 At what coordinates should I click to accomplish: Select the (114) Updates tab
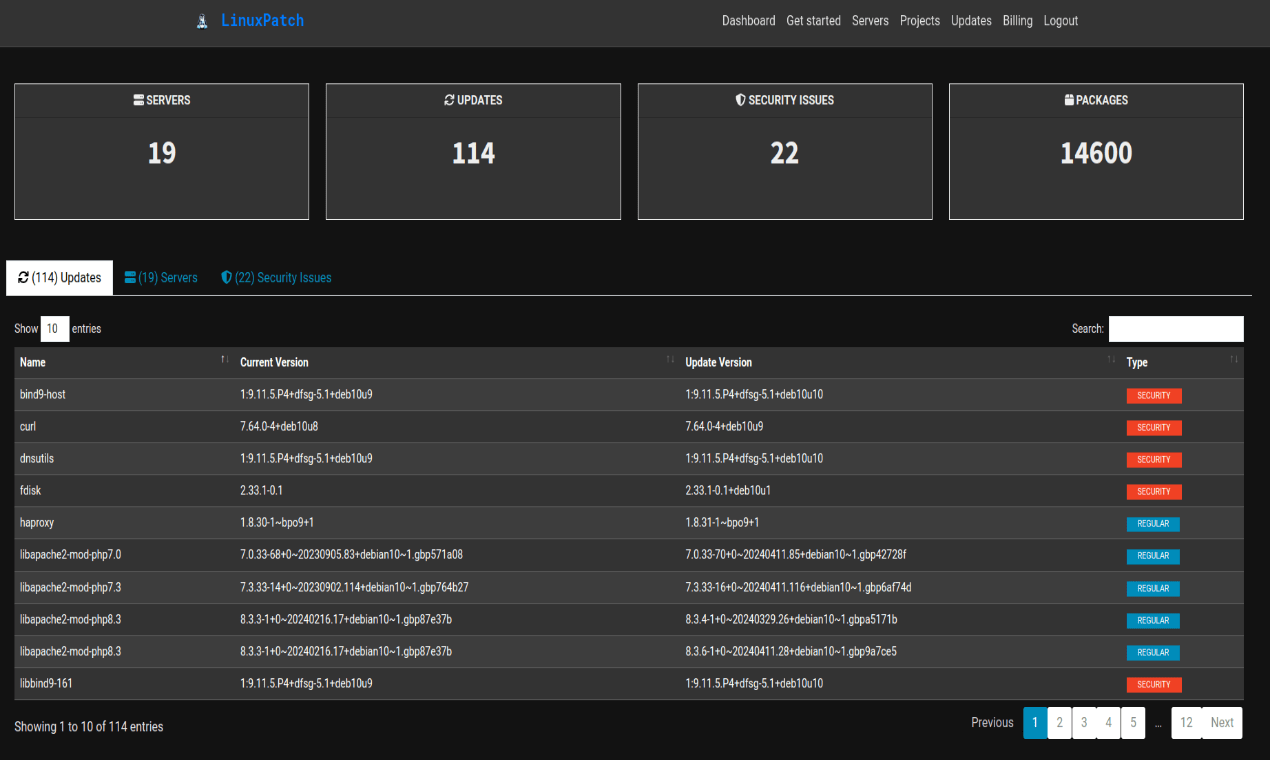pyautogui.click(x=59, y=278)
